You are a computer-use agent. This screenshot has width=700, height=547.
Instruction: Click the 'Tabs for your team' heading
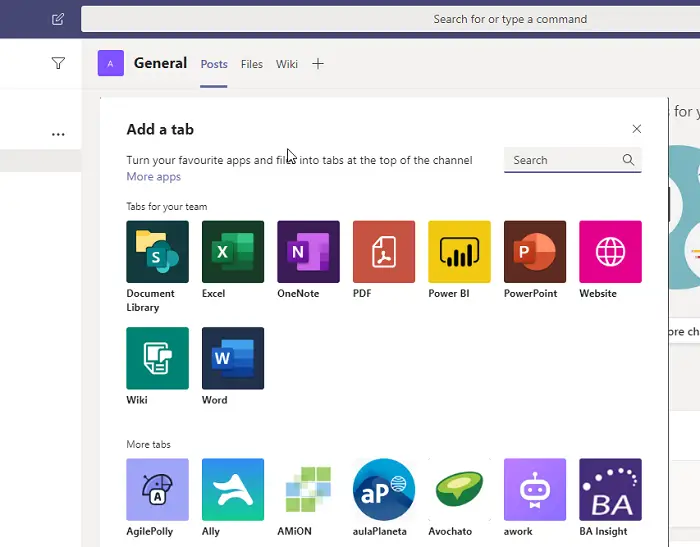click(x=167, y=207)
